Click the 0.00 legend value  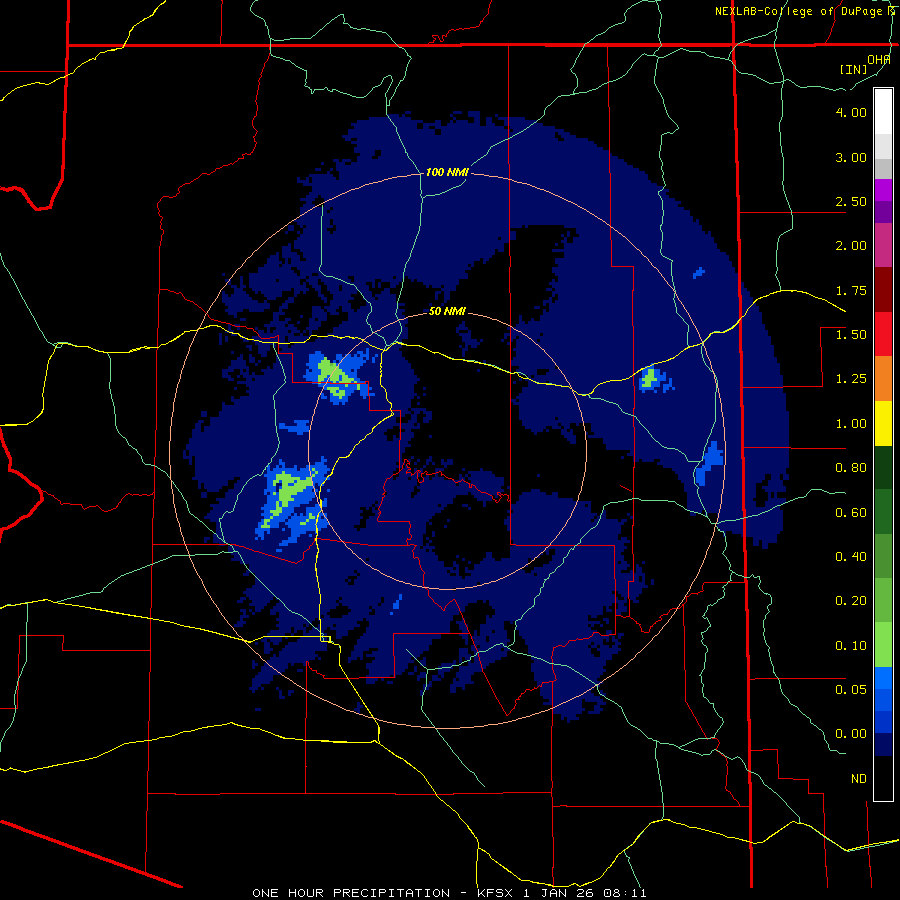coord(851,734)
